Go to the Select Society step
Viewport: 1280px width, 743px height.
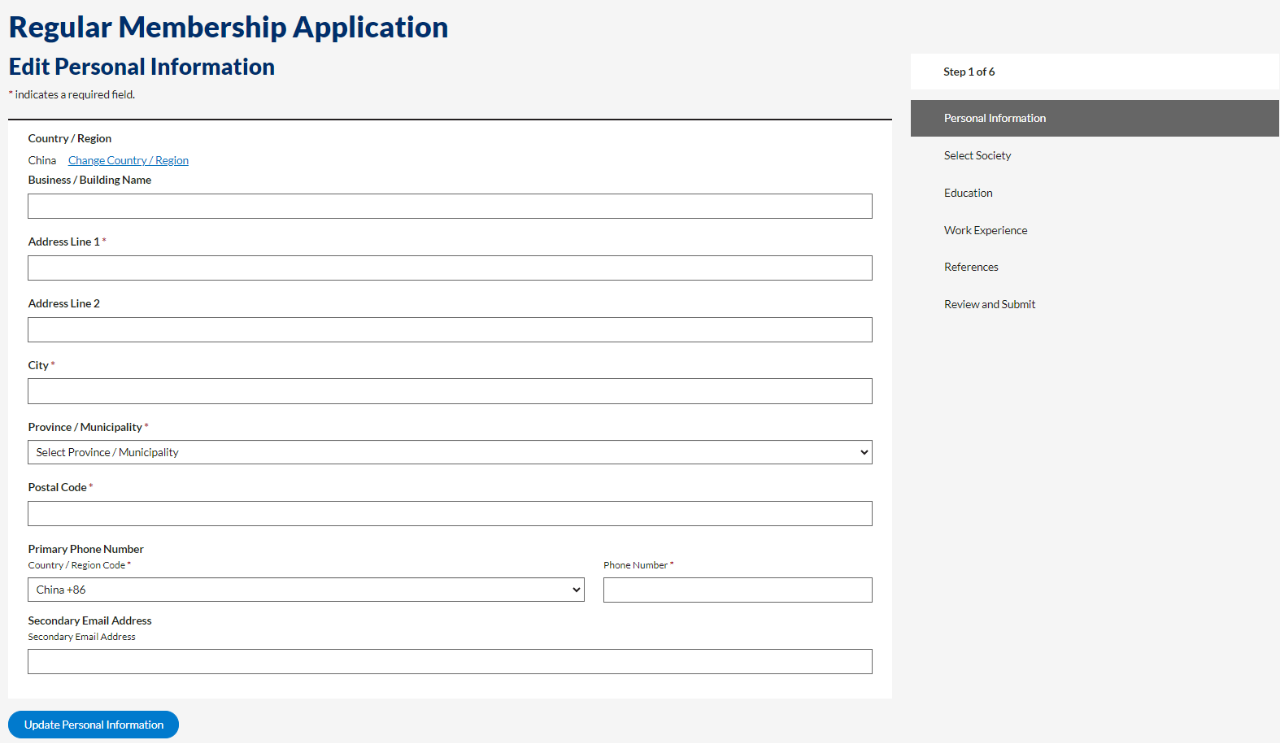tap(977, 156)
